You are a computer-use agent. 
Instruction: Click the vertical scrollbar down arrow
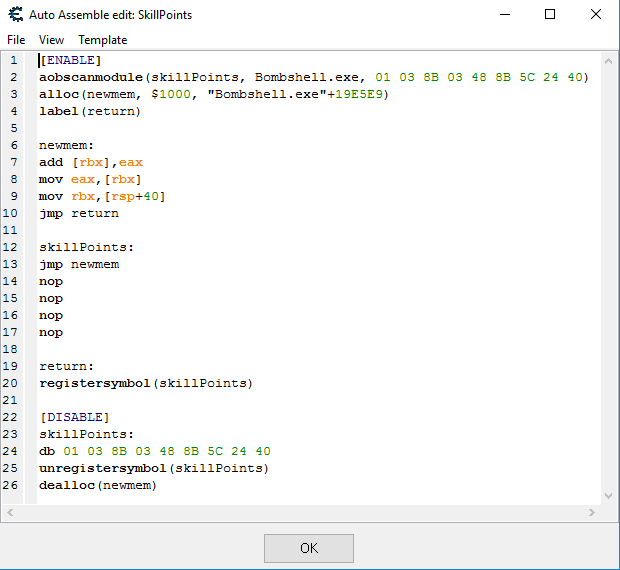tap(610, 496)
